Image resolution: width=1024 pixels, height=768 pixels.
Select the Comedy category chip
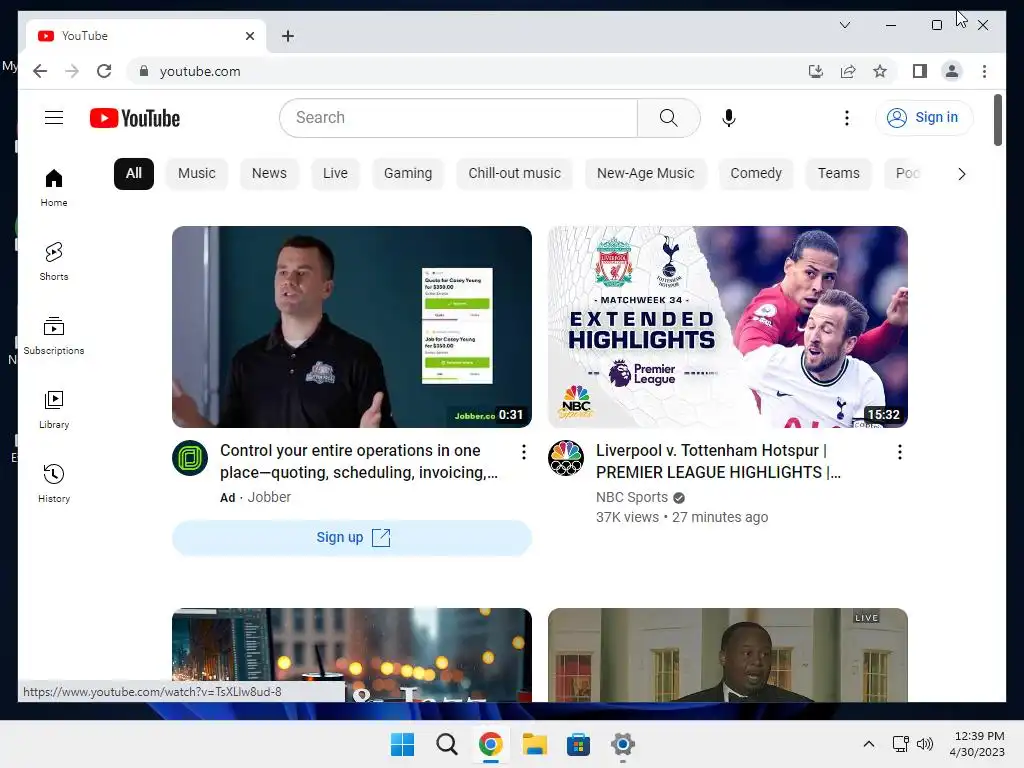pos(756,174)
